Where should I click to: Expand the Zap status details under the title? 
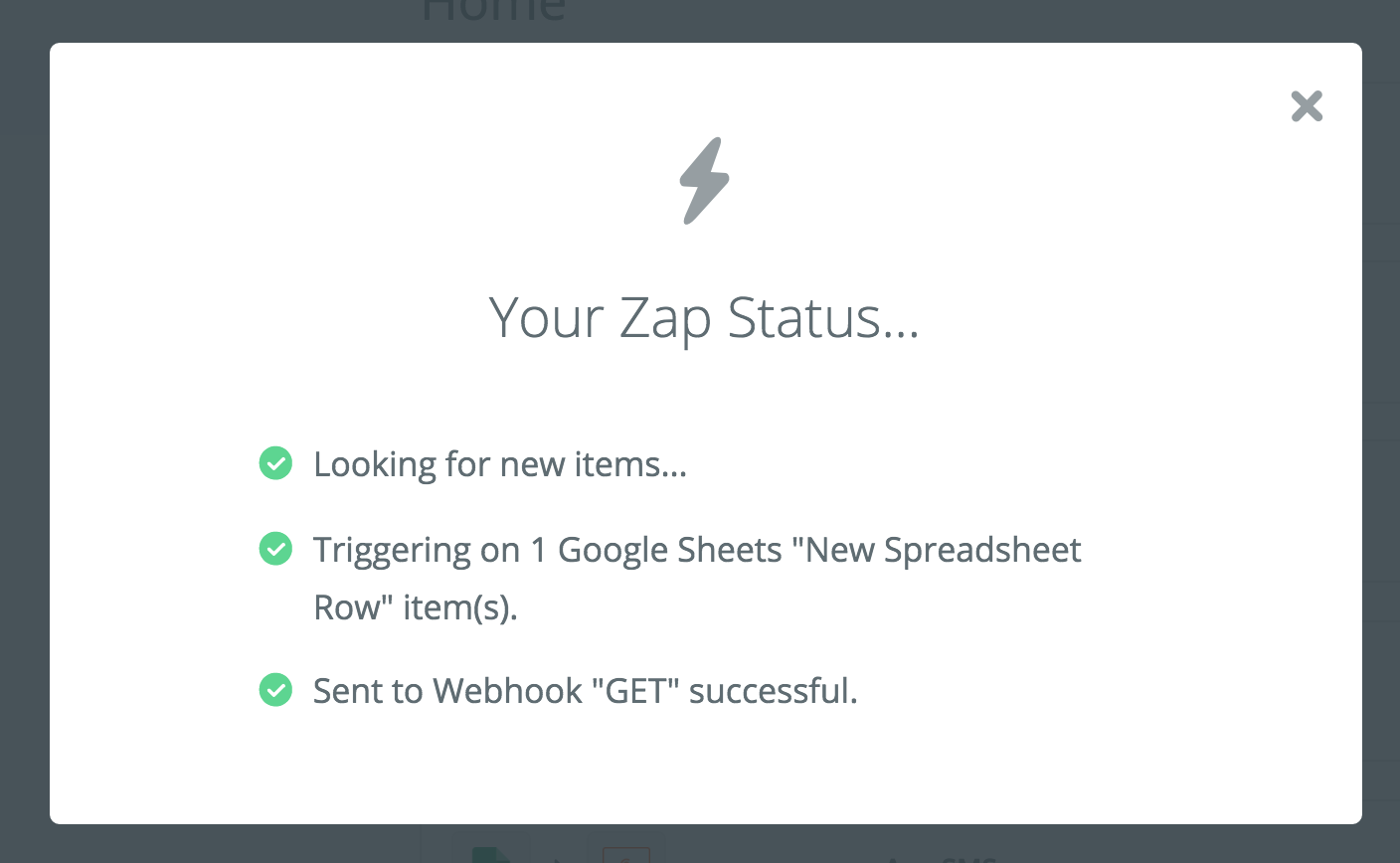[704, 318]
